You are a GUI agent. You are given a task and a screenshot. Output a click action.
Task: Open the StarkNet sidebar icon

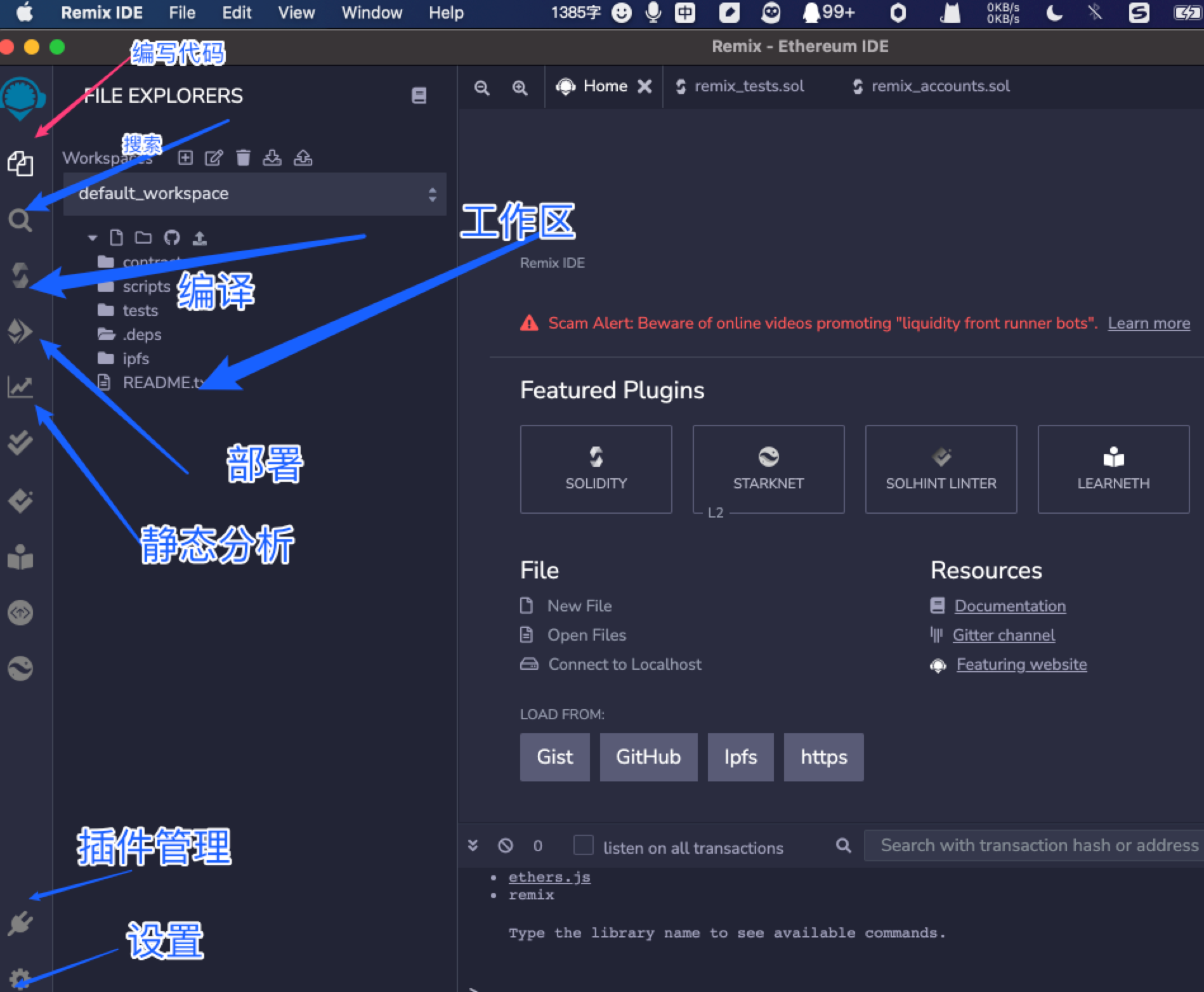click(20, 669)
